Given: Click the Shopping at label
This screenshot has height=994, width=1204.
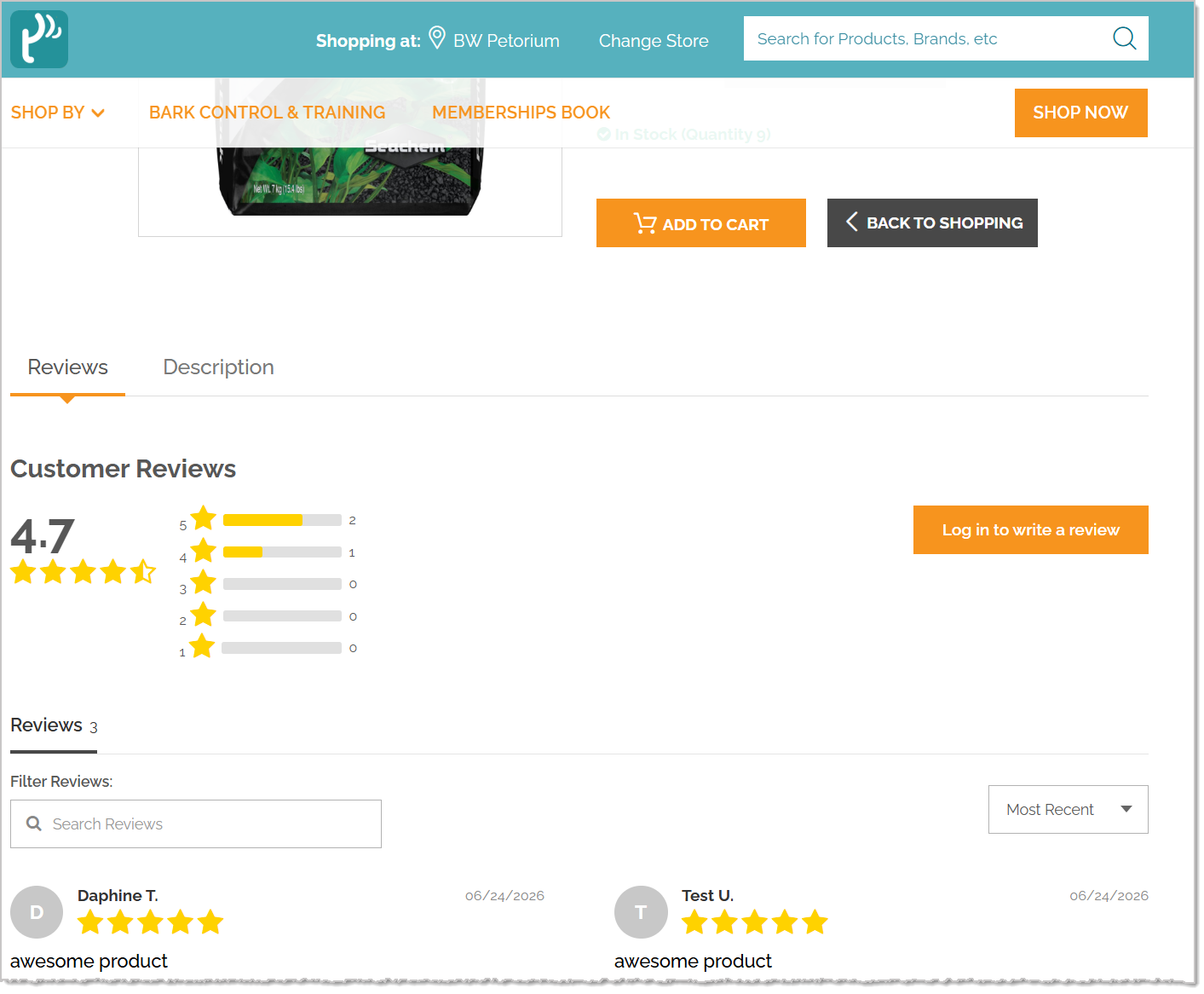Looking at the screenshot, I should 368,41.
